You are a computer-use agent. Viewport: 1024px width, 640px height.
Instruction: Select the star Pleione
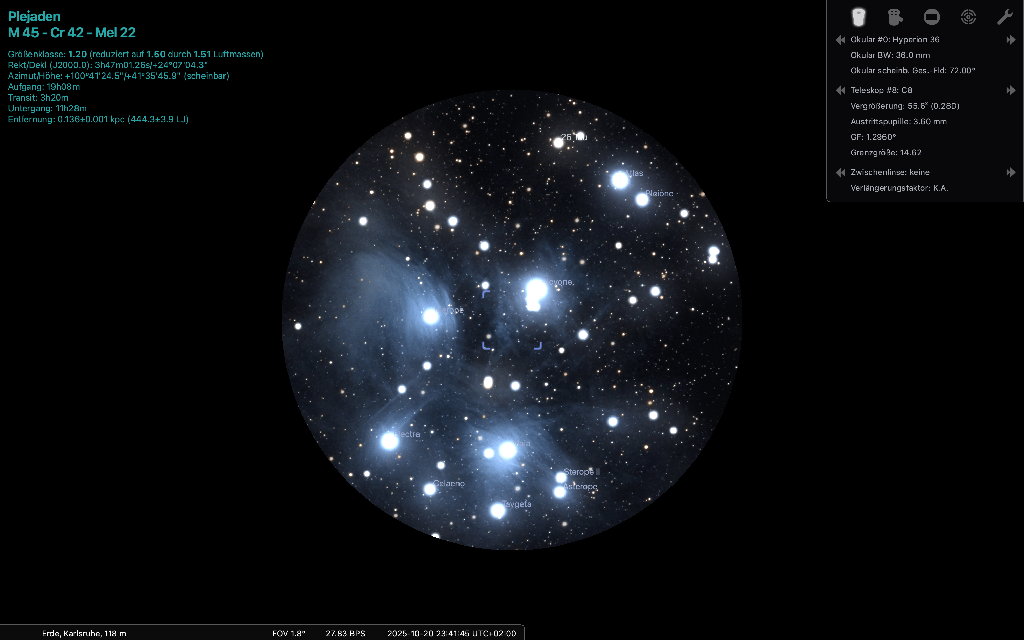click(x=642, y=199)
